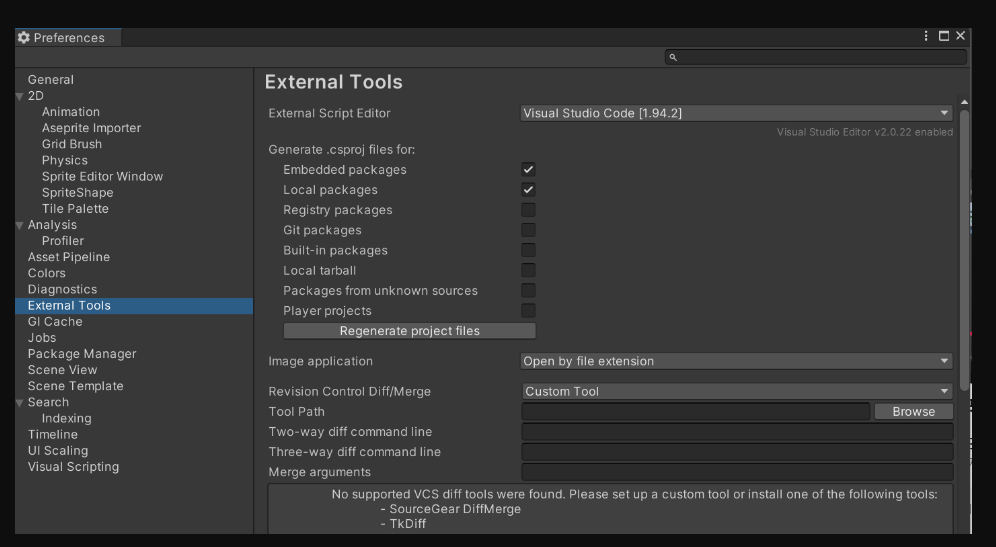The height and width of the screenshot is (547, 996).
Task: Click the SourceGear DiffMerge text
Action: click(455, 509)
